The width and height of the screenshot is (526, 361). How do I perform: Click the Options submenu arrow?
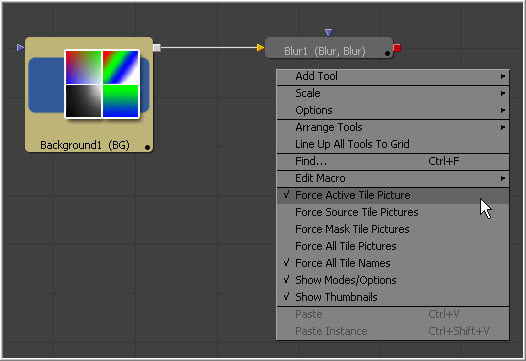(x=503, y=110)
